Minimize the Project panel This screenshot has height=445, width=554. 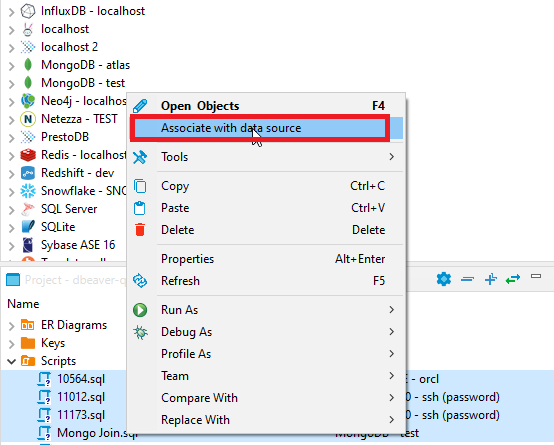(536, 276)
